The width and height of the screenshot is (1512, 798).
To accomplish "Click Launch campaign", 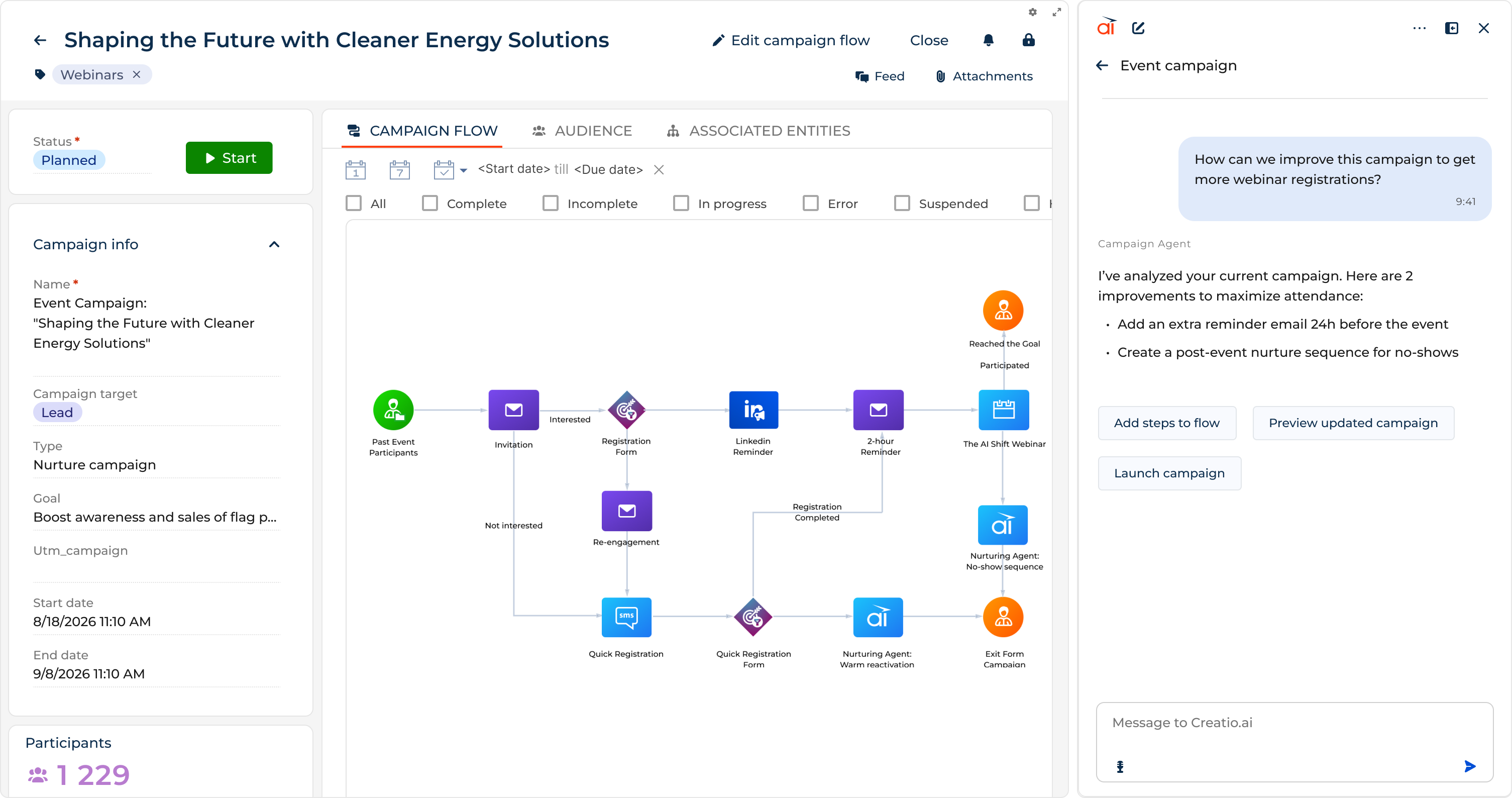I will pyautogui.click(x=1169, y=473).
